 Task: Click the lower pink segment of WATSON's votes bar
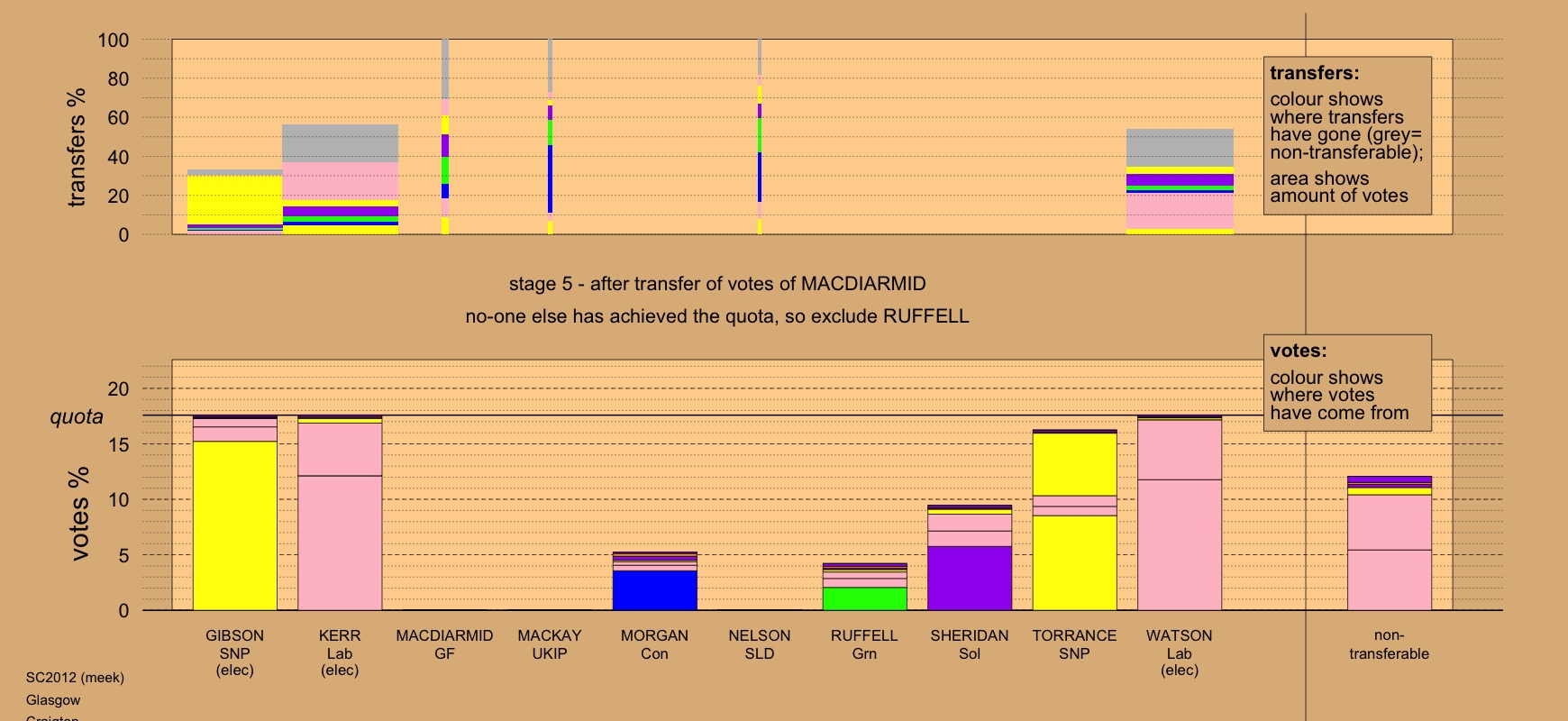1179,544
